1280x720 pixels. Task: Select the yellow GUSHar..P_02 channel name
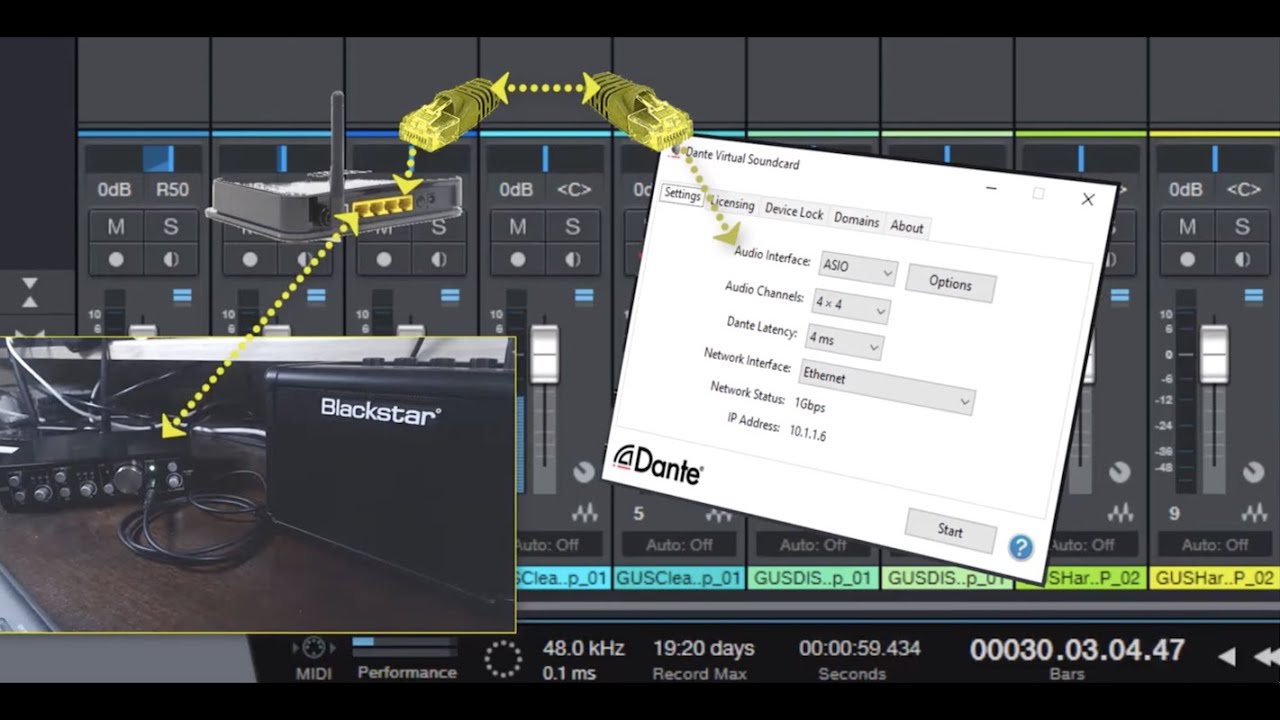click(x=1214, y=578)
